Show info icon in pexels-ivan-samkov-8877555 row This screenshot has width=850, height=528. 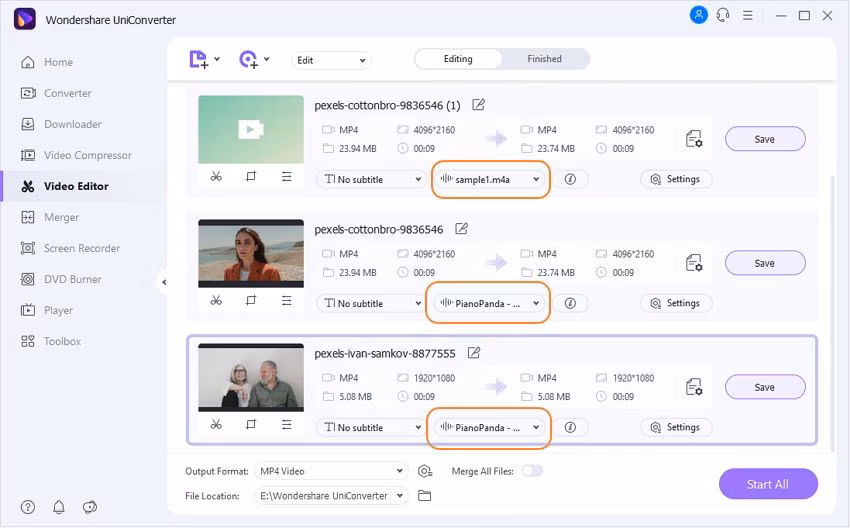pos(570,427)
